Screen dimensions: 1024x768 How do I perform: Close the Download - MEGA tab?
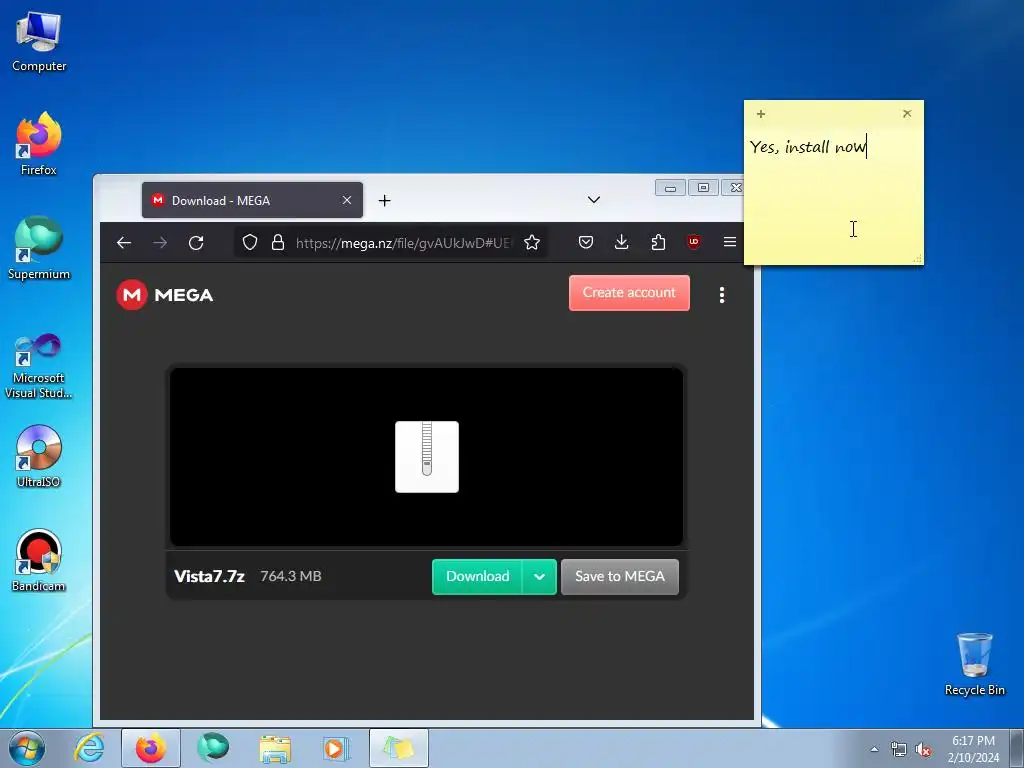click(x=347, y=200)
